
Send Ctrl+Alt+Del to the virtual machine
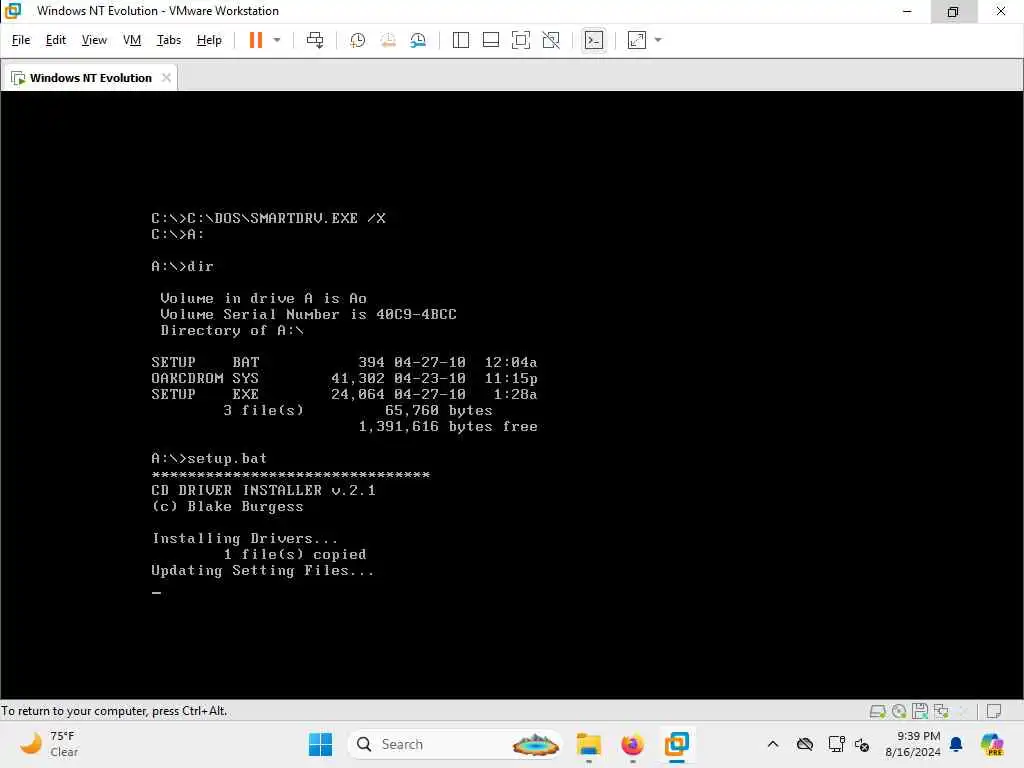coord(315,40)
